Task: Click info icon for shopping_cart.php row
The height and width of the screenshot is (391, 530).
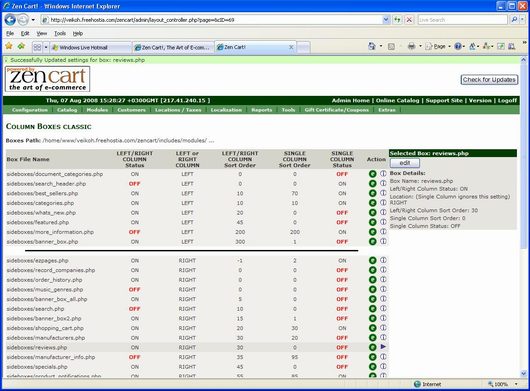Action: click(383, 327)
